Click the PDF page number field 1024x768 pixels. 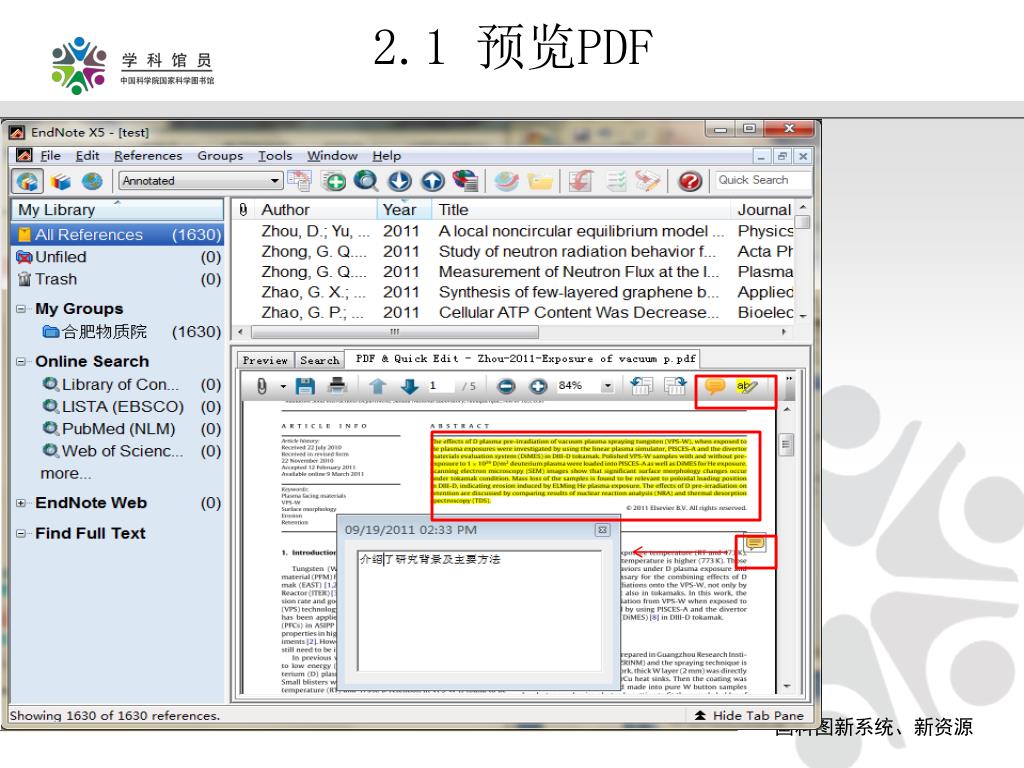441,386
